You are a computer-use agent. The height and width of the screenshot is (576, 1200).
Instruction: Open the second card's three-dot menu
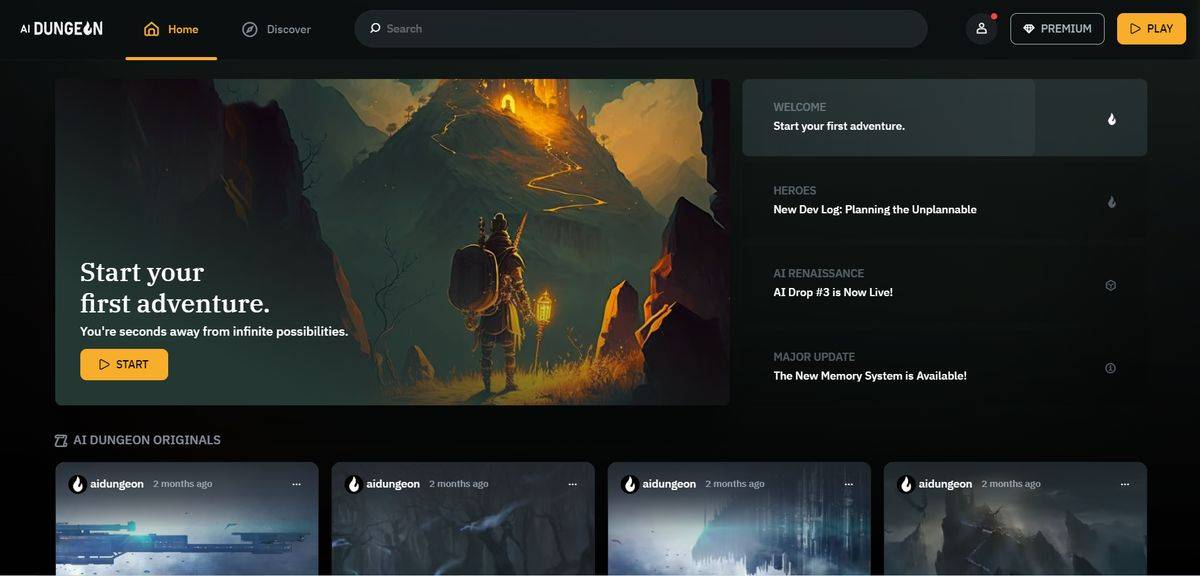tap(572, 484)
